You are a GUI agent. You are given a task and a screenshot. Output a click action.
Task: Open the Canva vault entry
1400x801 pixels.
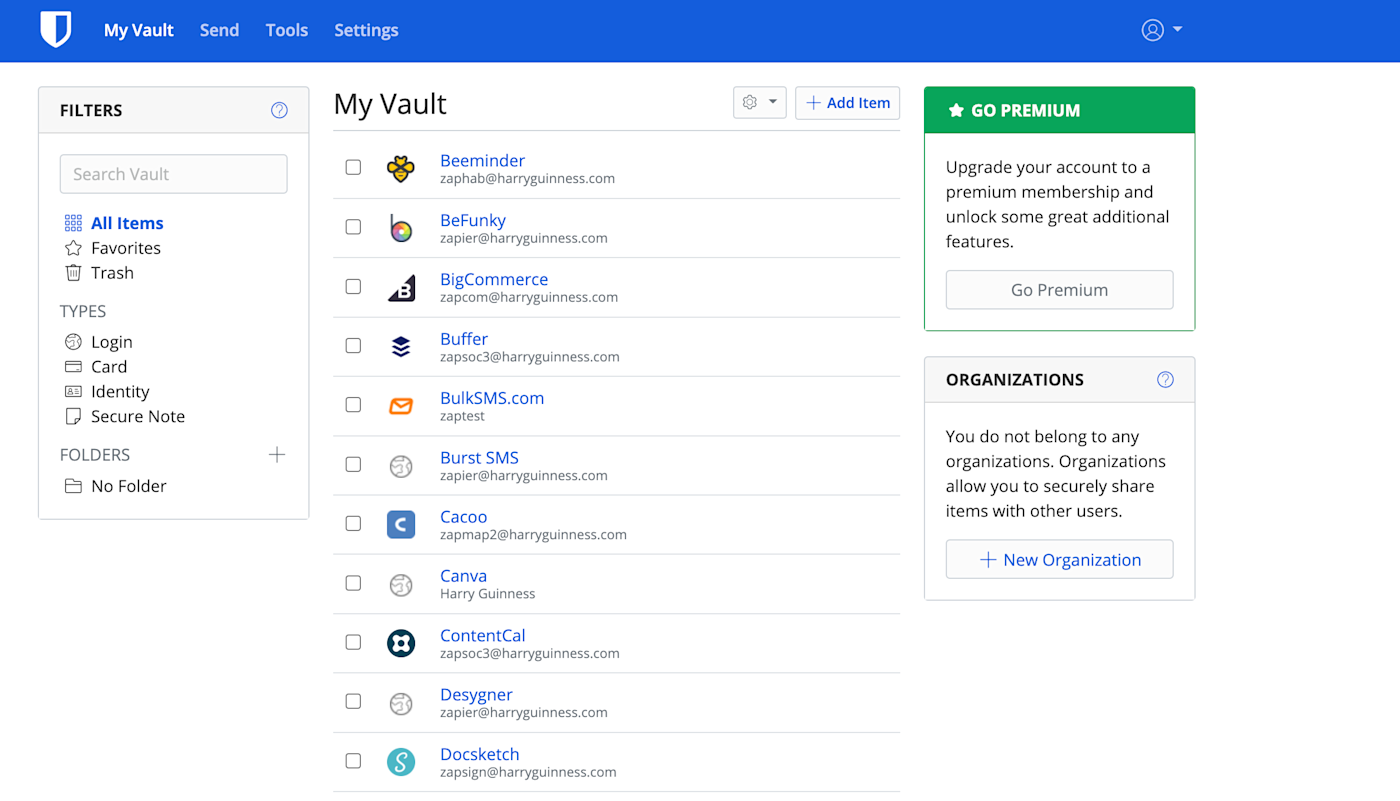[464, 576]
